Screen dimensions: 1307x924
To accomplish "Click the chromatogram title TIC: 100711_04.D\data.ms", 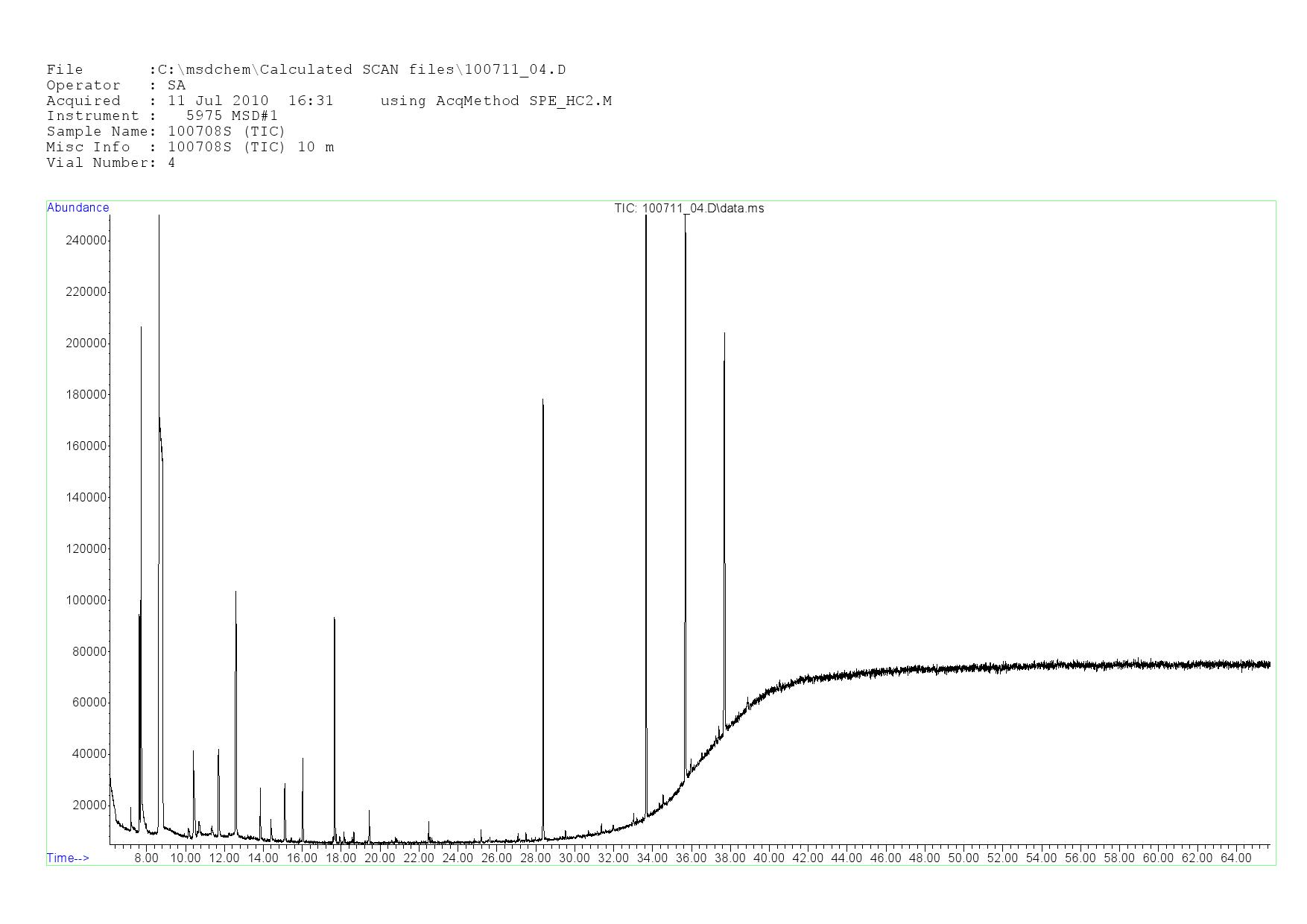I will pos(689,209).
